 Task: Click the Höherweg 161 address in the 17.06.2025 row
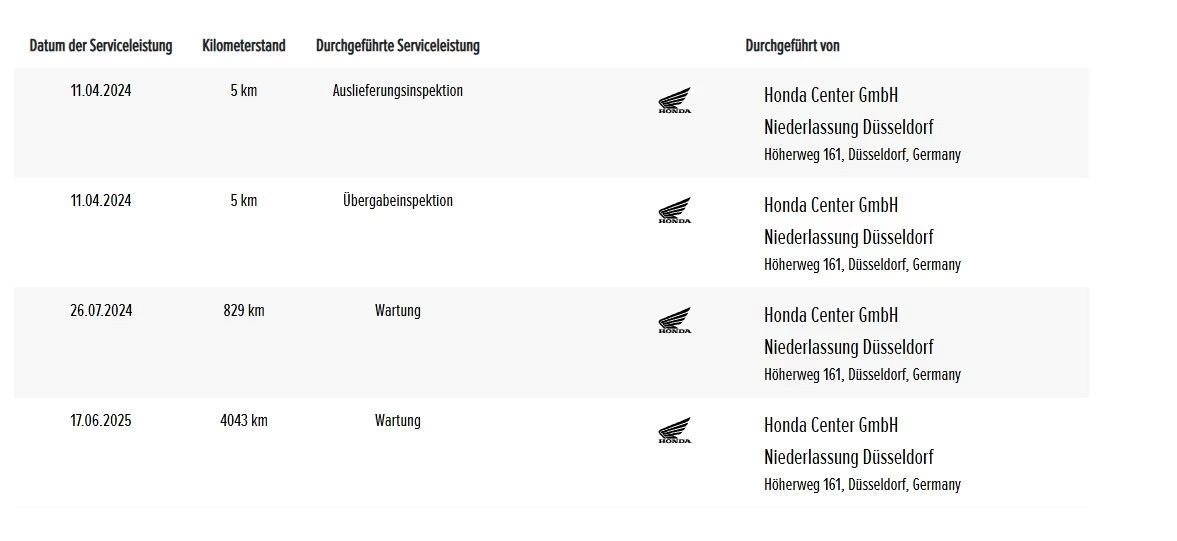click(x=861, y=485)
